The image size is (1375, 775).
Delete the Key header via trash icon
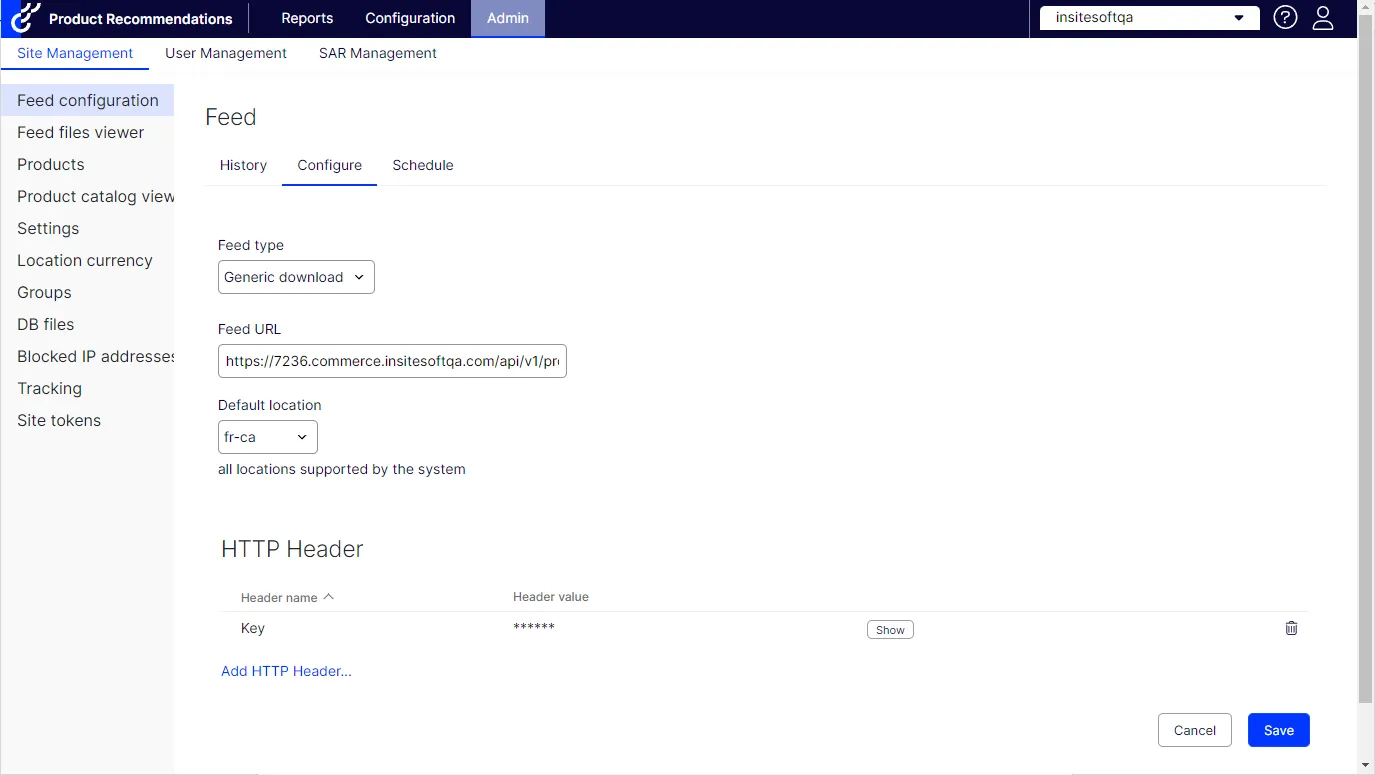(x=1291, y=628)
